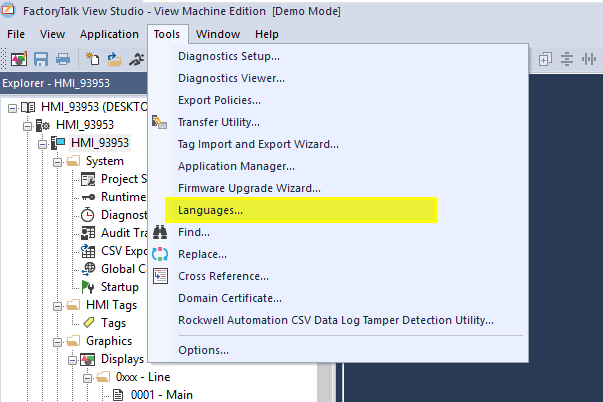Click the toolbar icon with plus on stacked squares
Viewport: 603px width, 402px height.
point(545,59)
